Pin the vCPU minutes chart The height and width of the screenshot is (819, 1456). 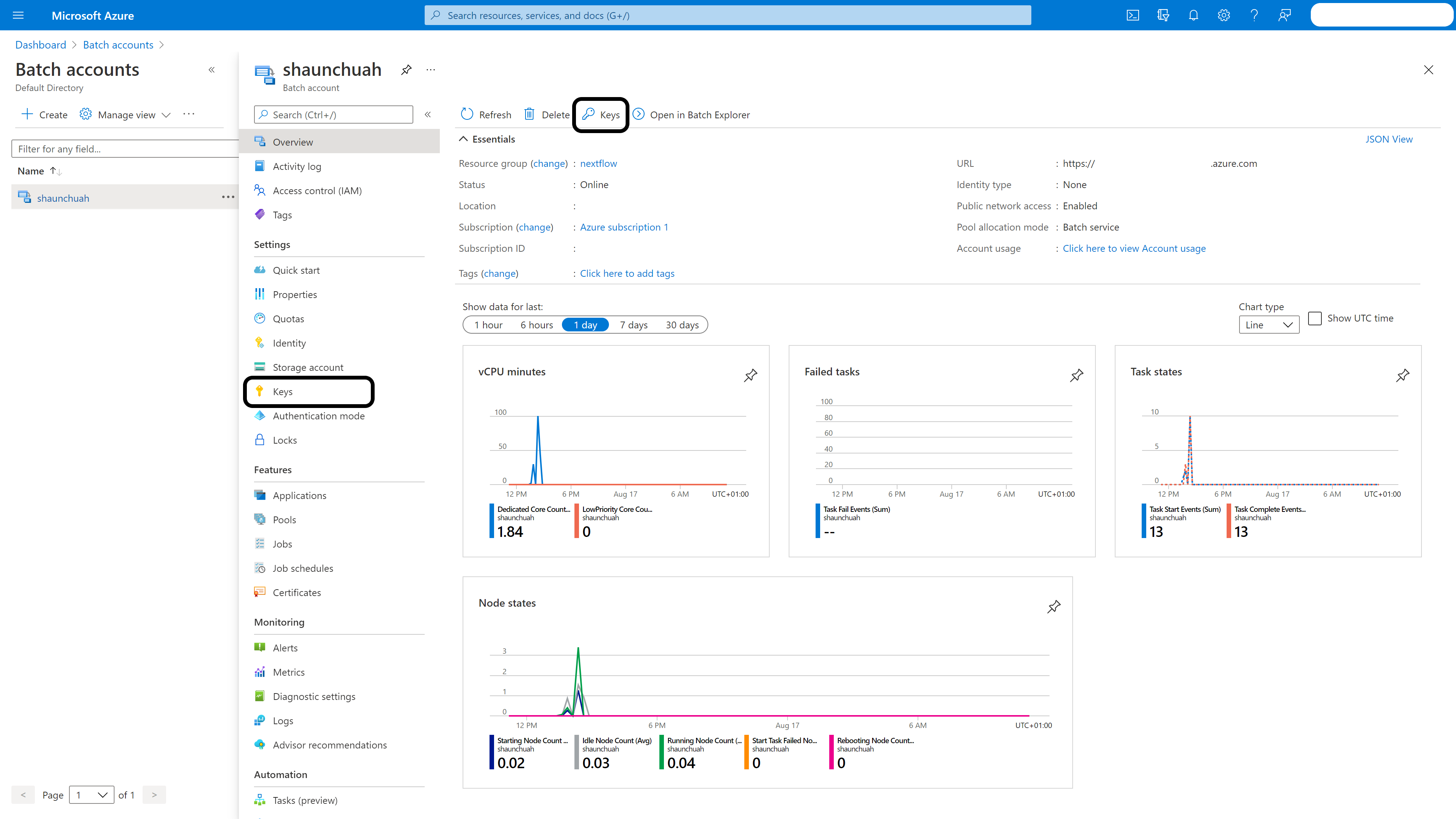click(751, 375)
